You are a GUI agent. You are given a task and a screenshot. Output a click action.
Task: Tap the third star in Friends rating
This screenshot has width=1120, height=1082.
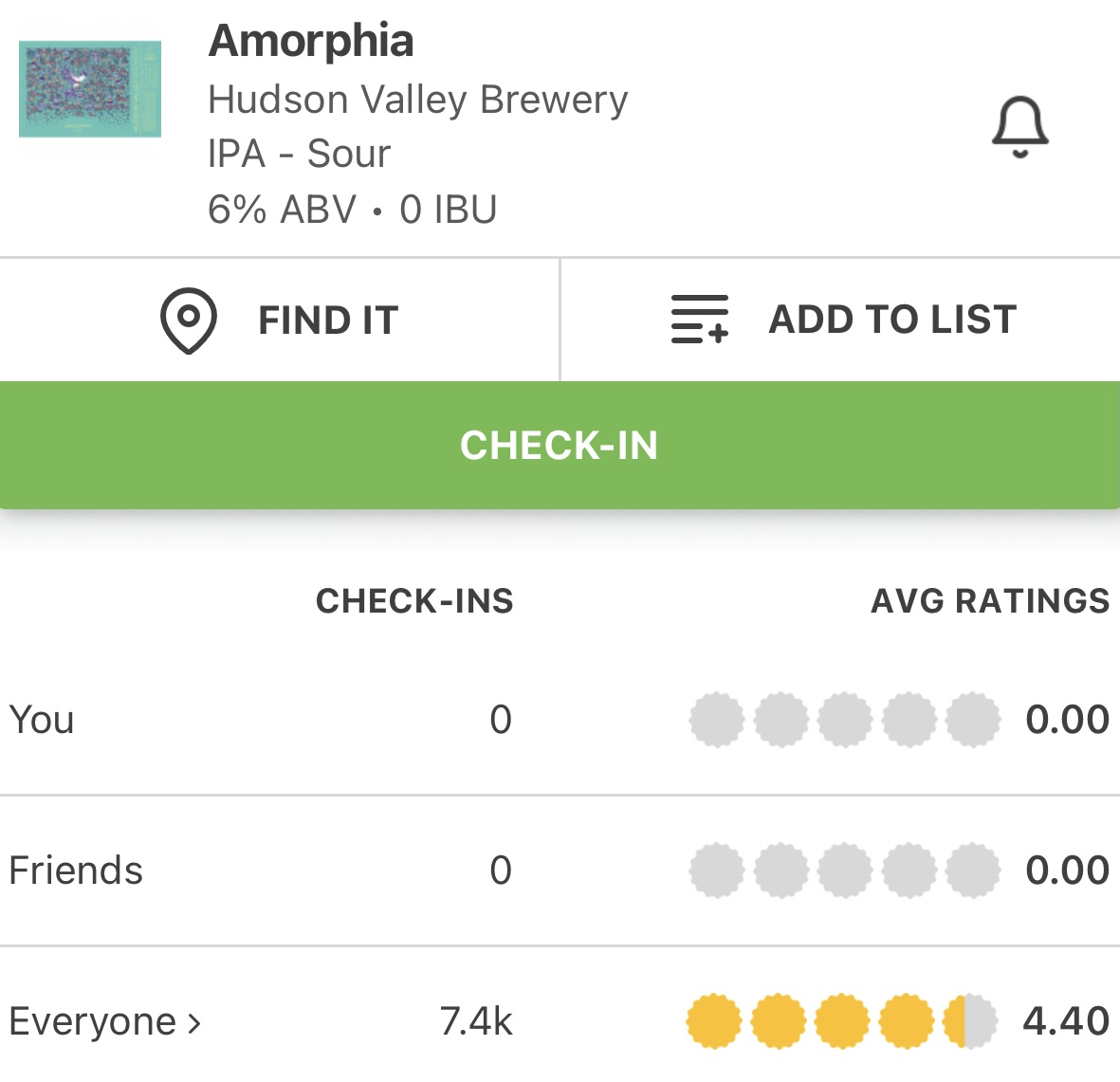tap(845, 871)
